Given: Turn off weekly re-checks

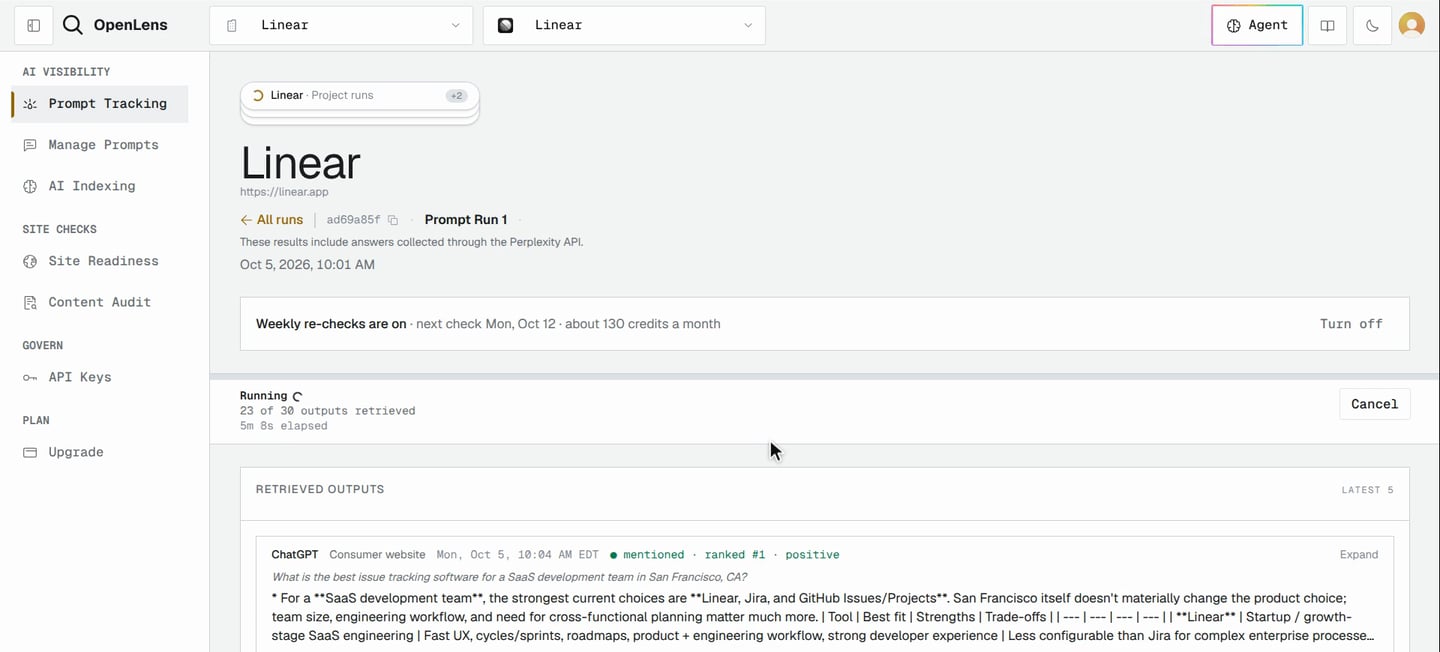Looking at the screenshot, I should 1351,324.
